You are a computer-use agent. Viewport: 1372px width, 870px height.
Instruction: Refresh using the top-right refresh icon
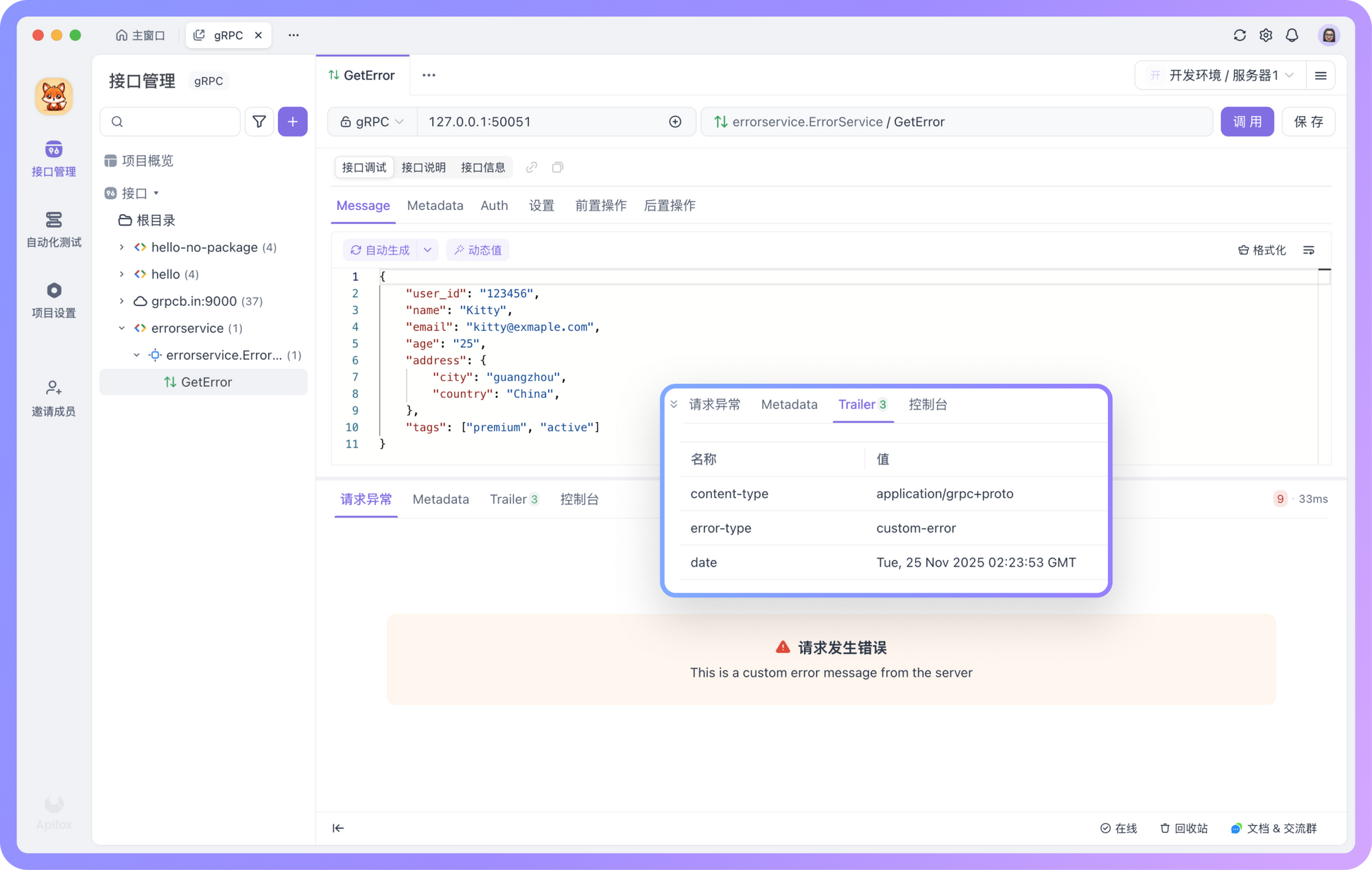click(x=1240, y=35)
